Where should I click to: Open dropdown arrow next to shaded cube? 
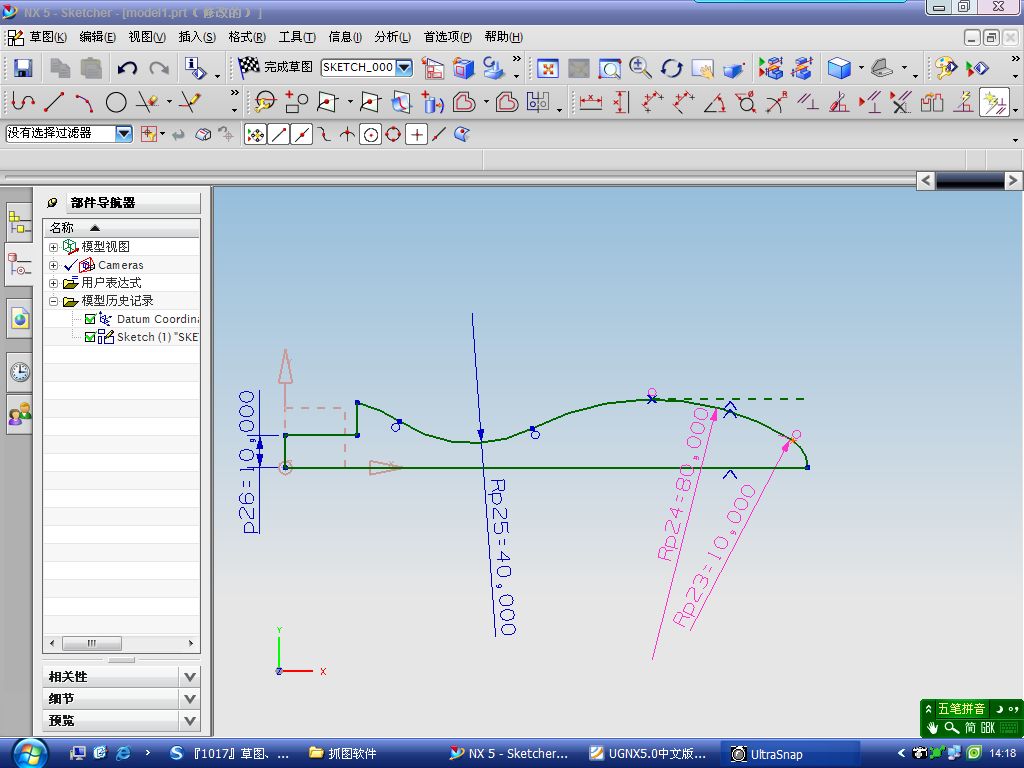[x=861, y=68]
